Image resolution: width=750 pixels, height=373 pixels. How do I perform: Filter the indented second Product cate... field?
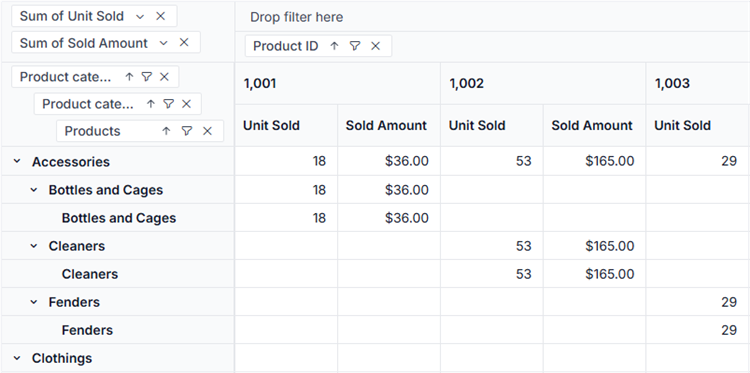click(168, 104)
